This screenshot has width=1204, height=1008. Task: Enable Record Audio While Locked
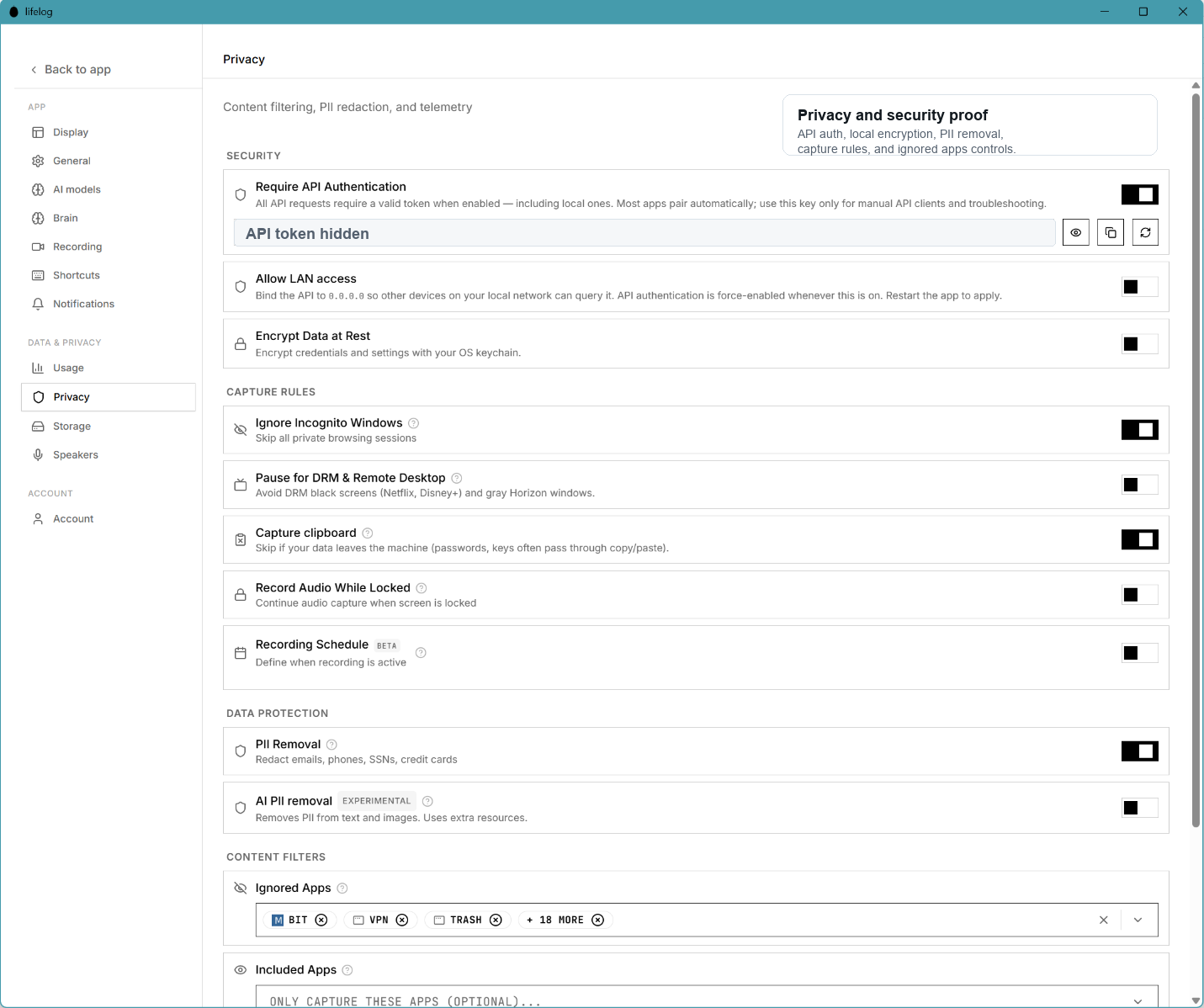[x=1140, y=595]
